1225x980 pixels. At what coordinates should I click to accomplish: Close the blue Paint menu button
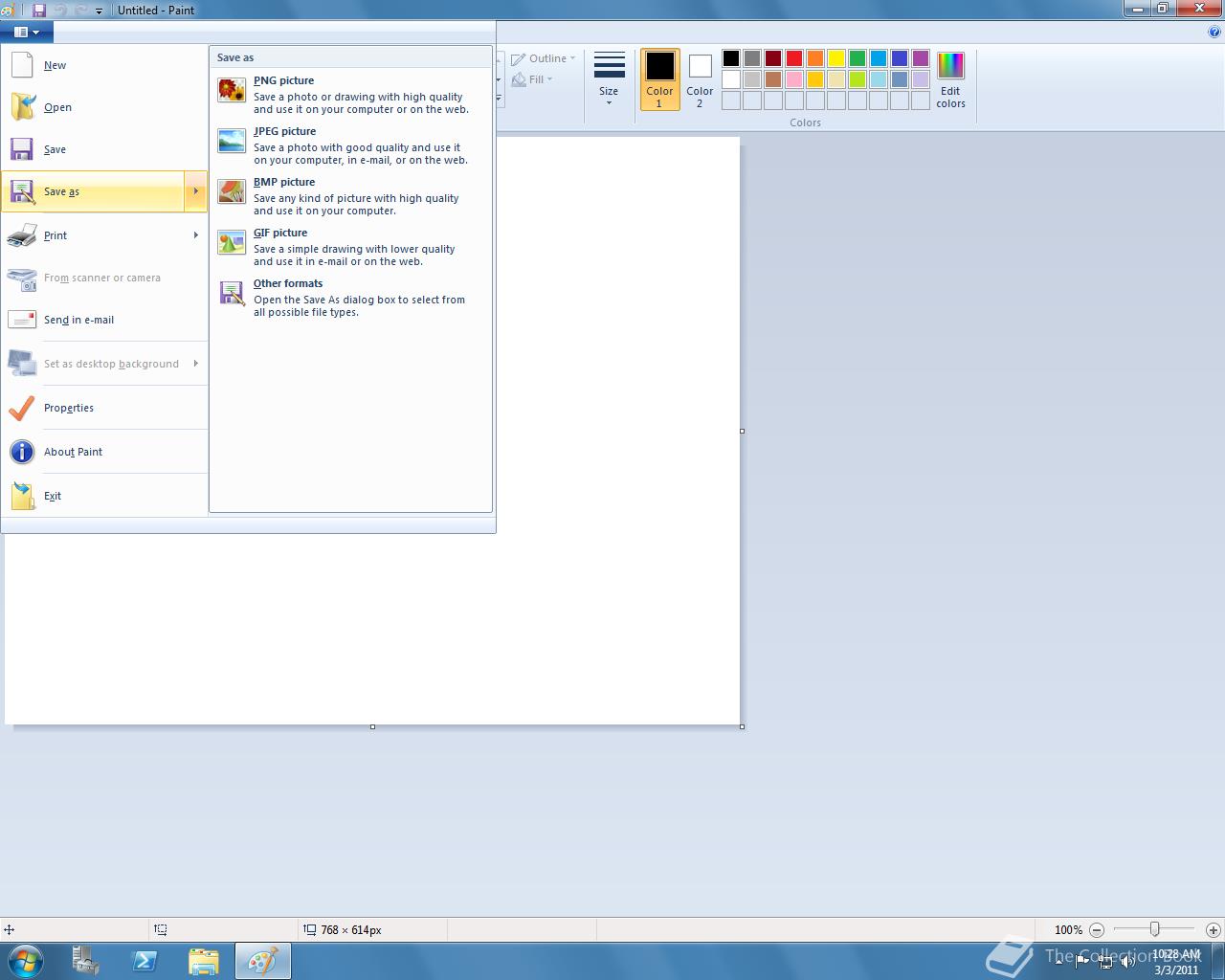point(27,32)
